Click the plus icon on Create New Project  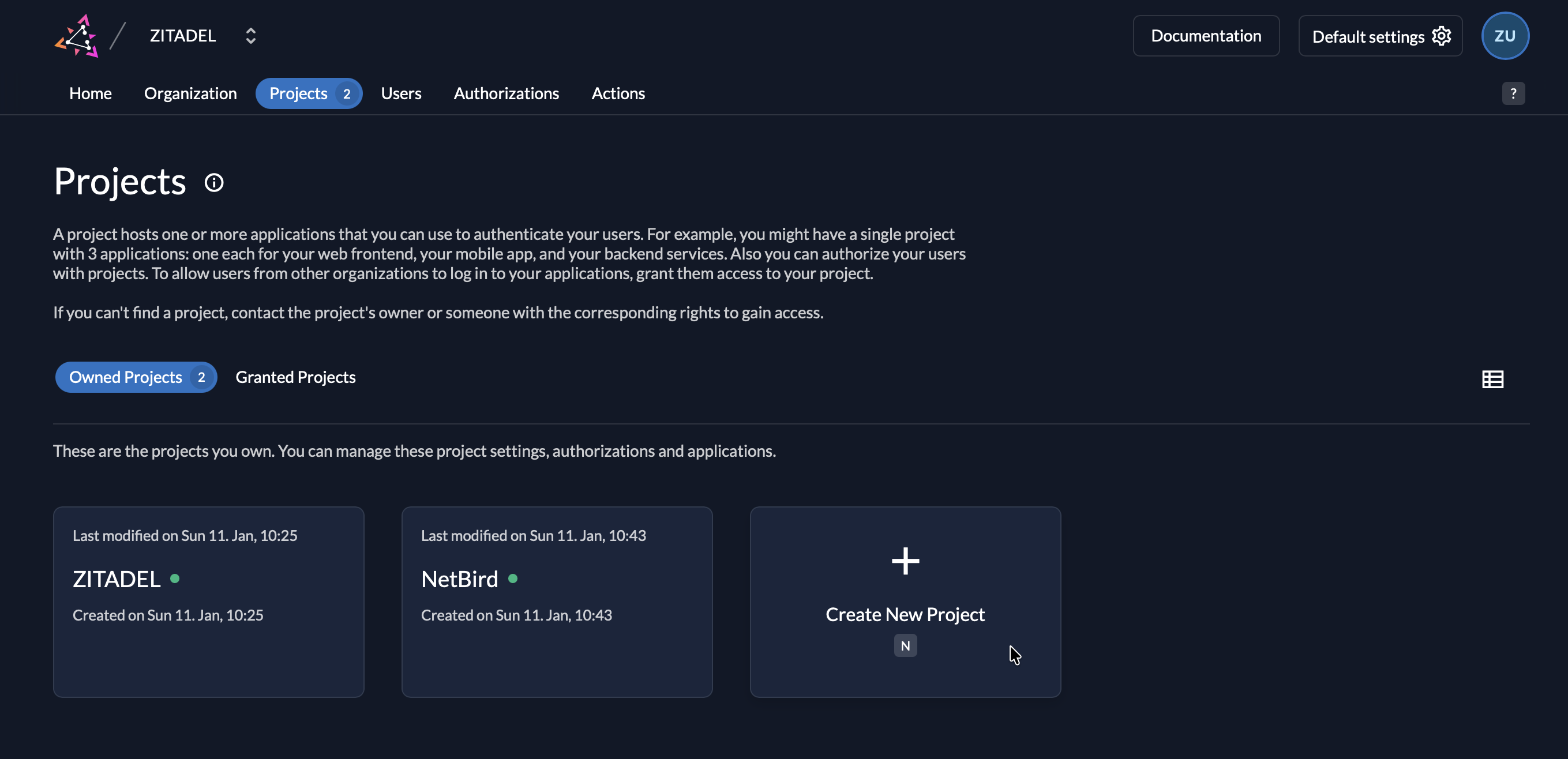(x=905, y=561)
